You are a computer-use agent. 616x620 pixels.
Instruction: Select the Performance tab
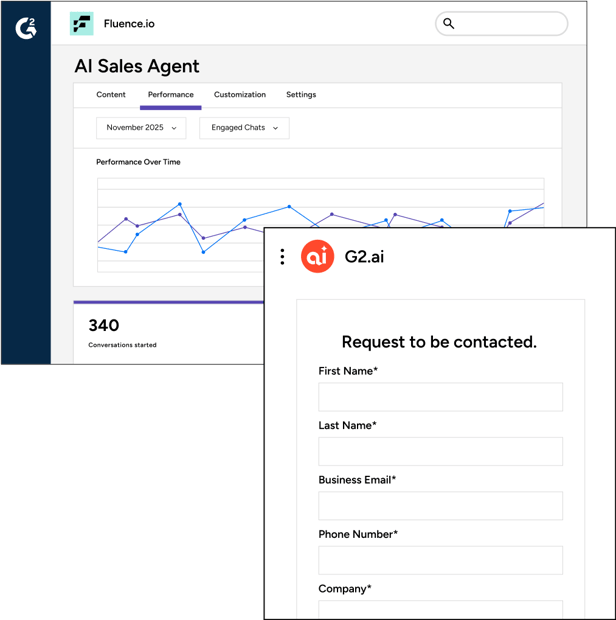(x=171, y=95)
